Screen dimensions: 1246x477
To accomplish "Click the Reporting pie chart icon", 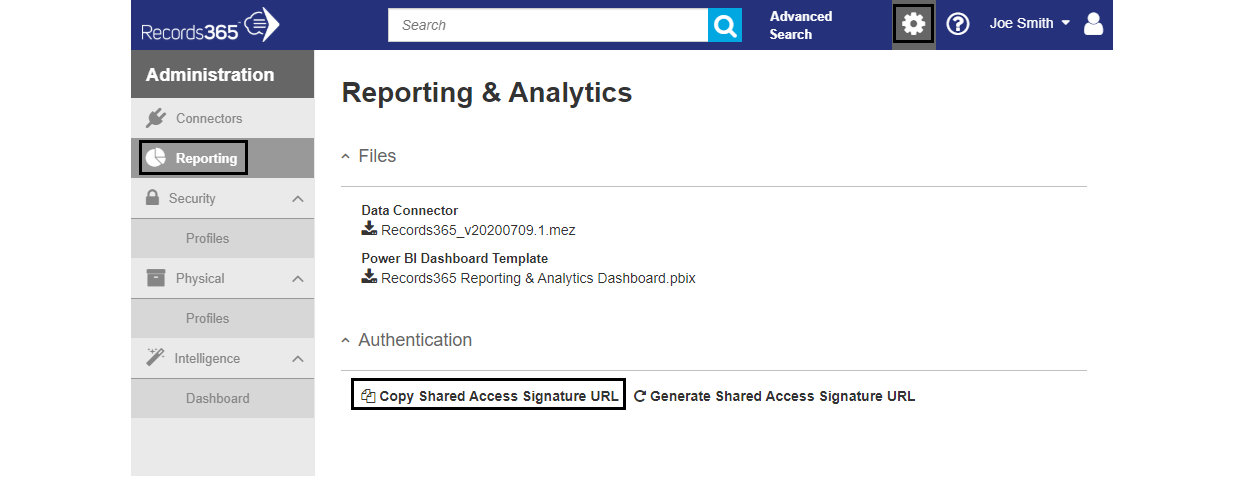I will pyautogui.click(x=154, y=158).
